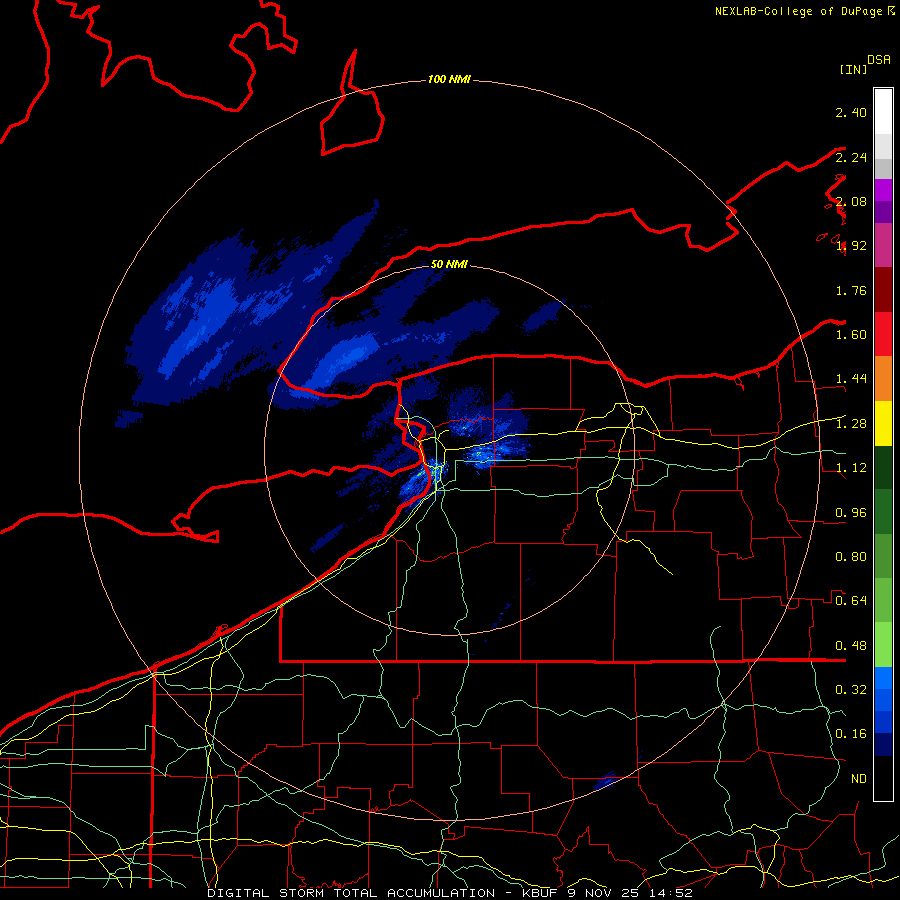
Task: Pick the bright magenta swatch in the legend
Action: tap(883, 190)
